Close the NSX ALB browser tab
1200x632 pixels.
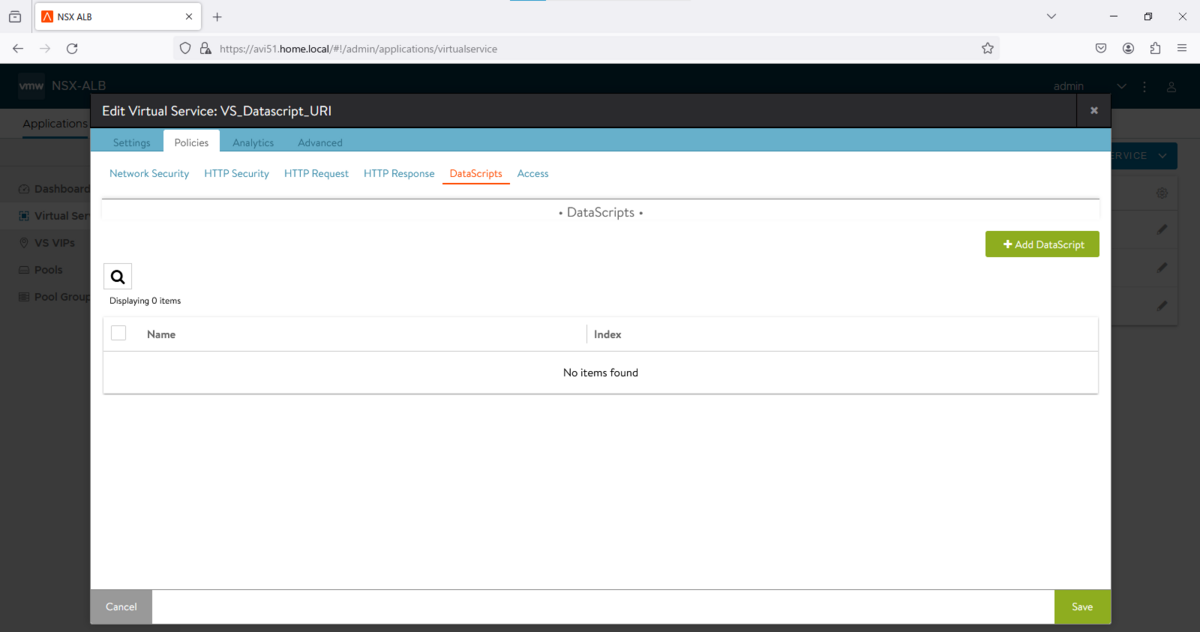tap(189, 17)
